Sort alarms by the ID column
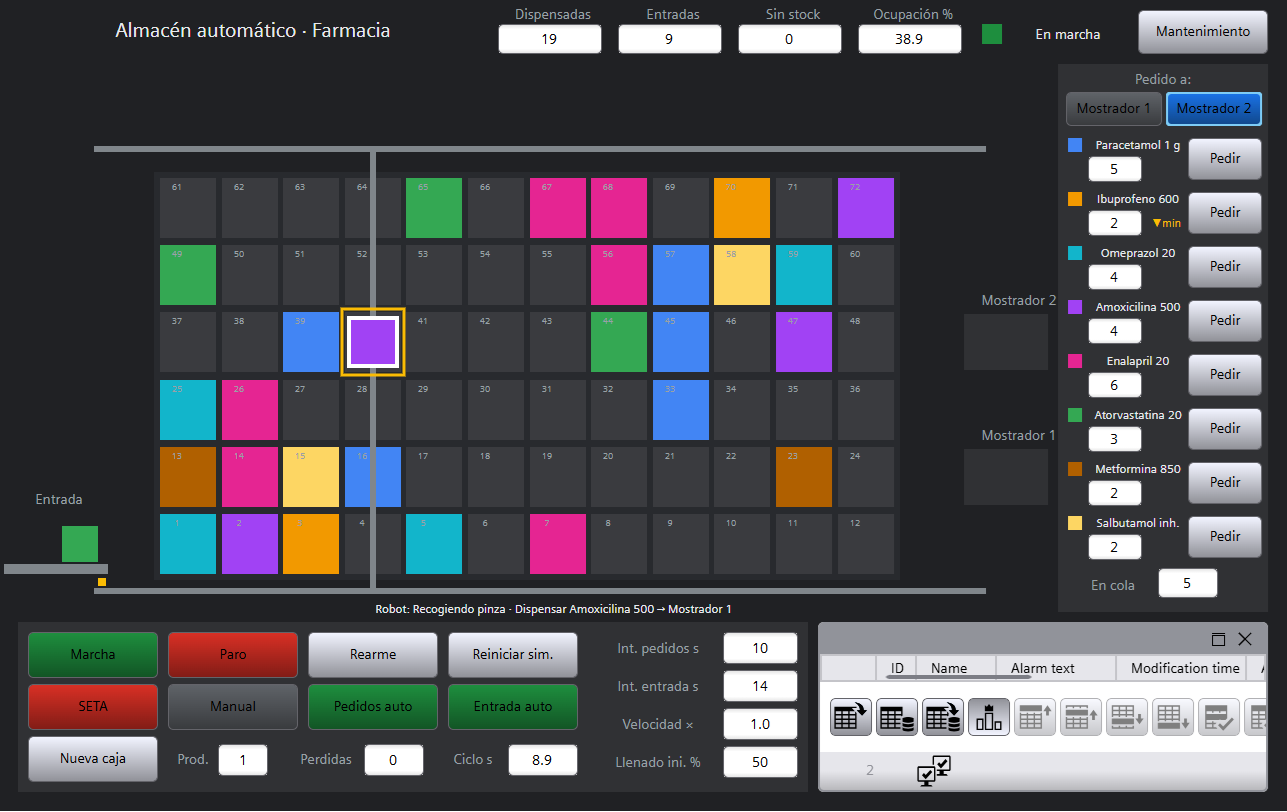 click(x=897, y=668)
